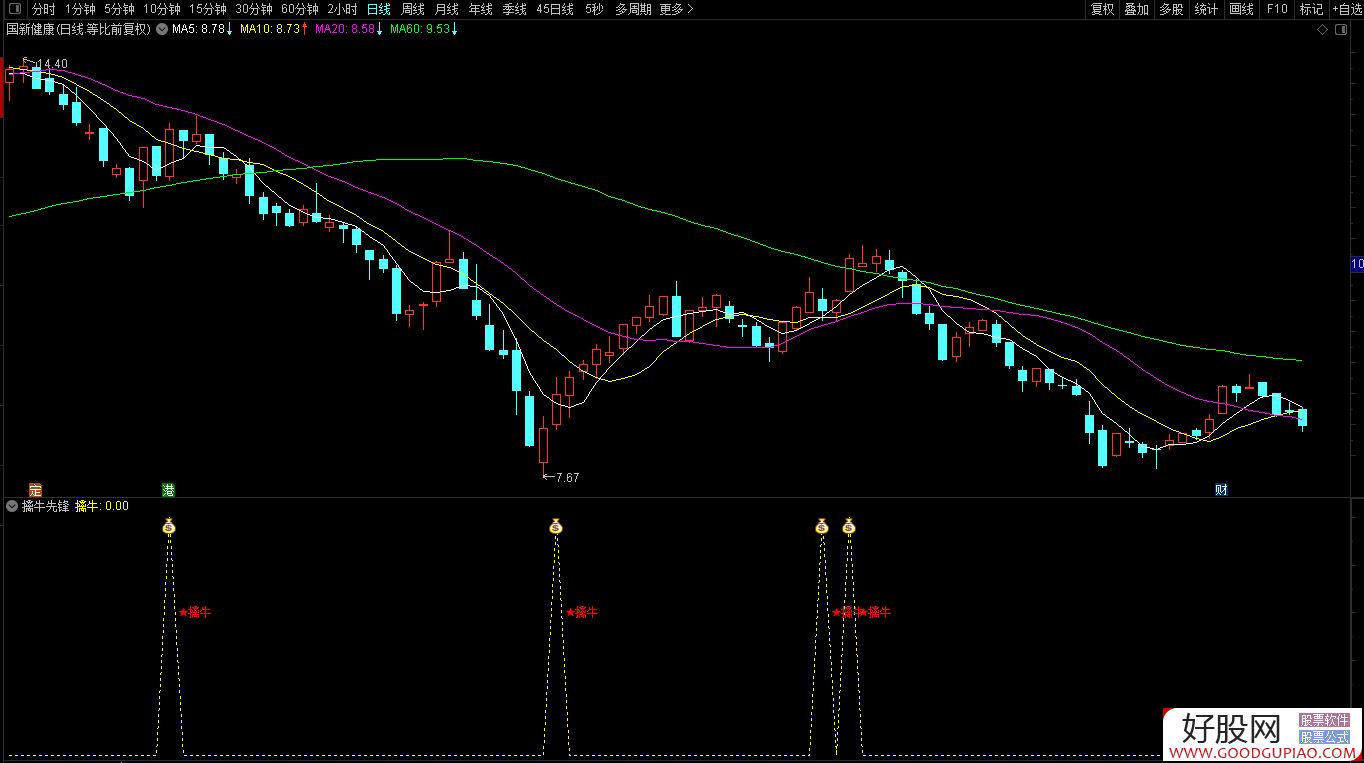This screenshot has height=763, width=1364.
Task: Select the 10分钟 period
Action: click(161, 9)
